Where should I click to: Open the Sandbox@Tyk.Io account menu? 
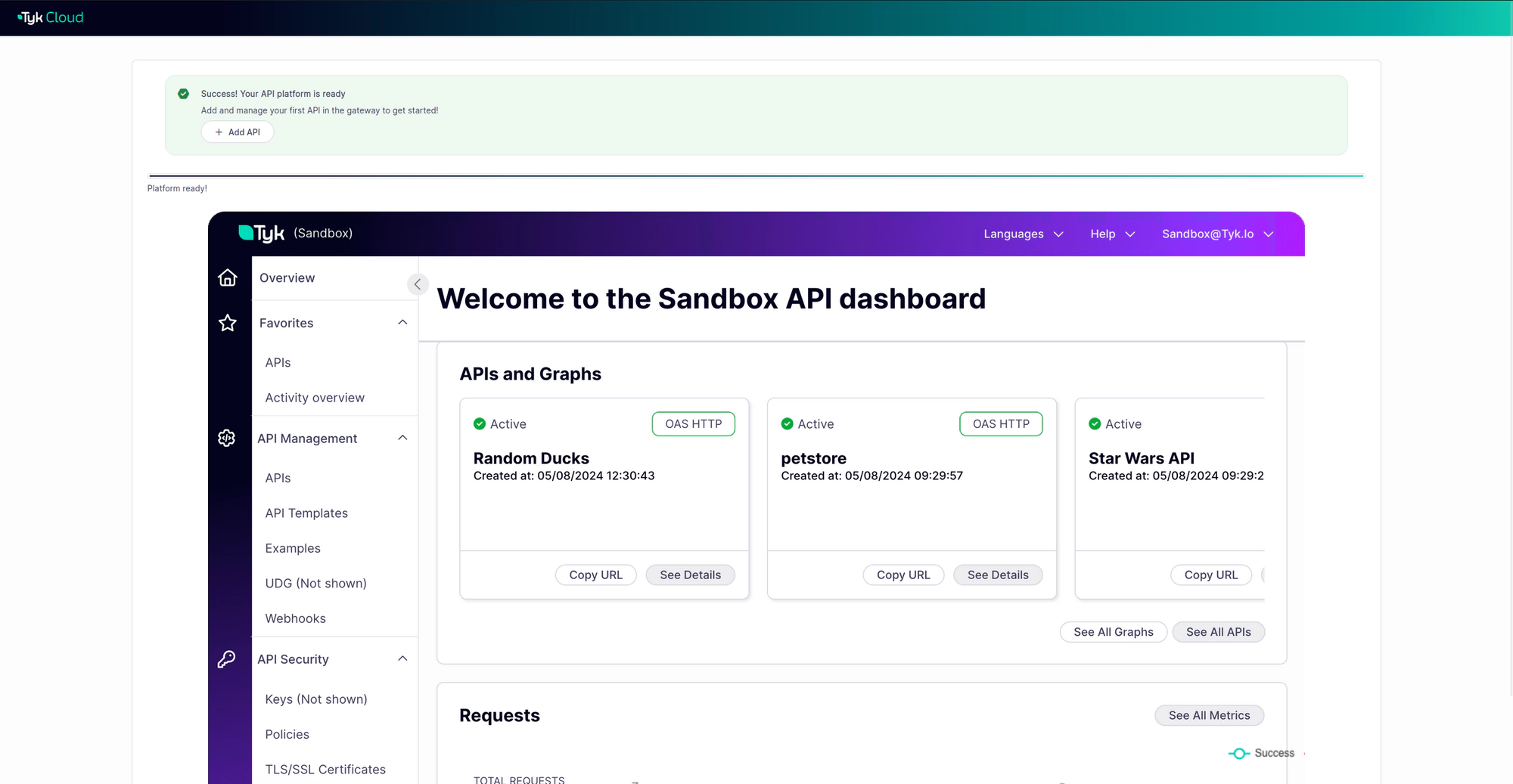click(1218, 234)
